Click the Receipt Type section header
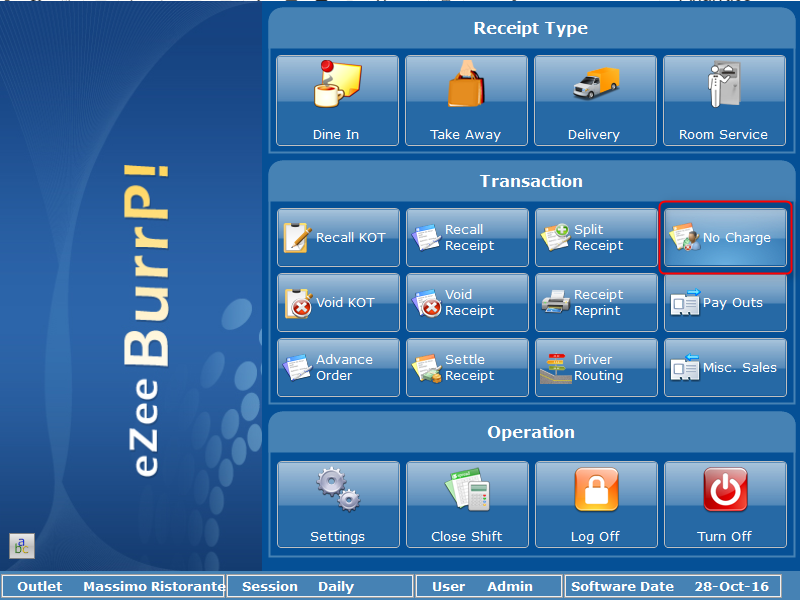This screenshot has width=800, height=600. [531, 28]
